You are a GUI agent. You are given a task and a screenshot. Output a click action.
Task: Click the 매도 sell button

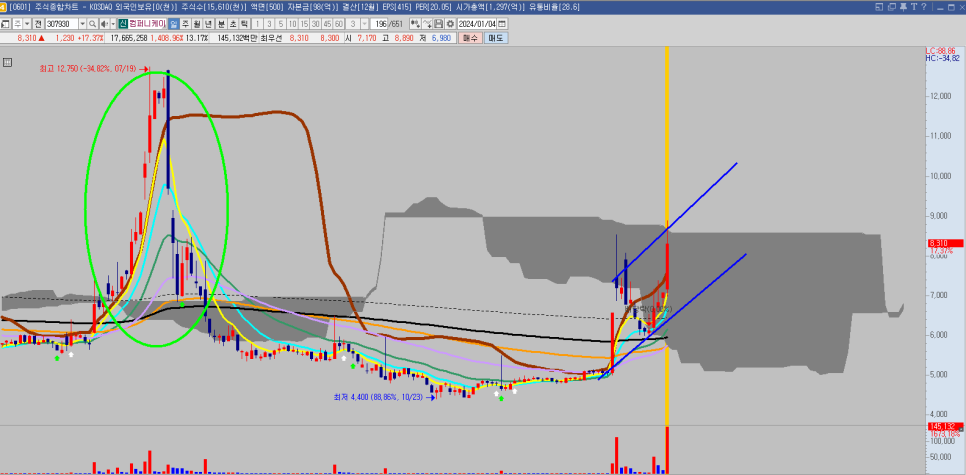(496, 38)
